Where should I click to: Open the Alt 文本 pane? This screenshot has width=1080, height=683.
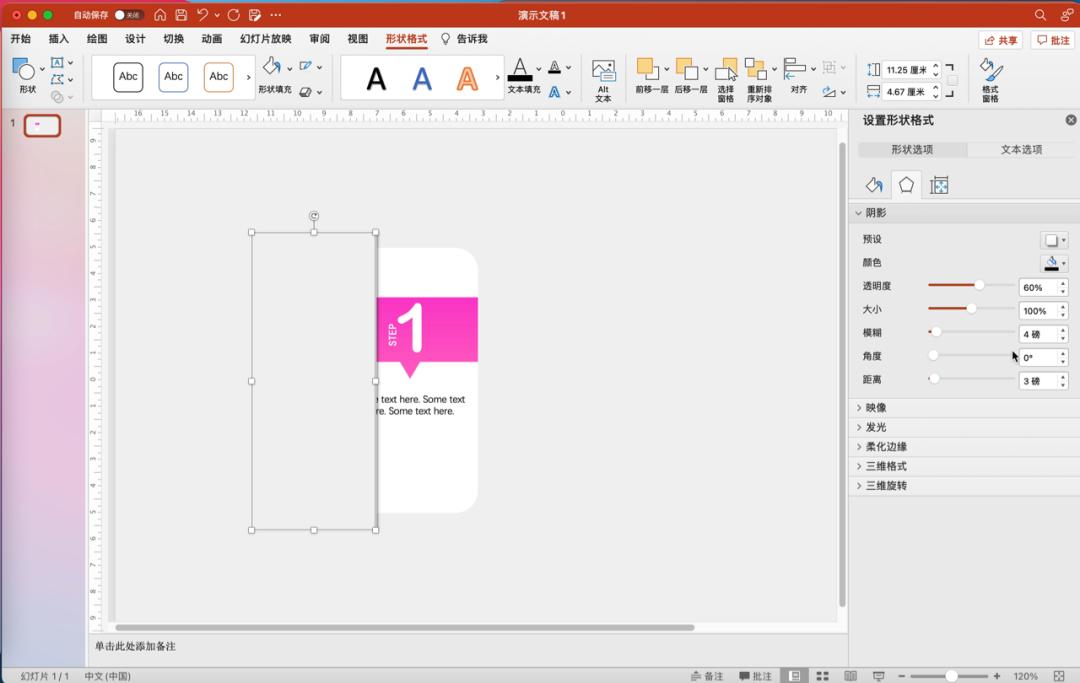603,78
